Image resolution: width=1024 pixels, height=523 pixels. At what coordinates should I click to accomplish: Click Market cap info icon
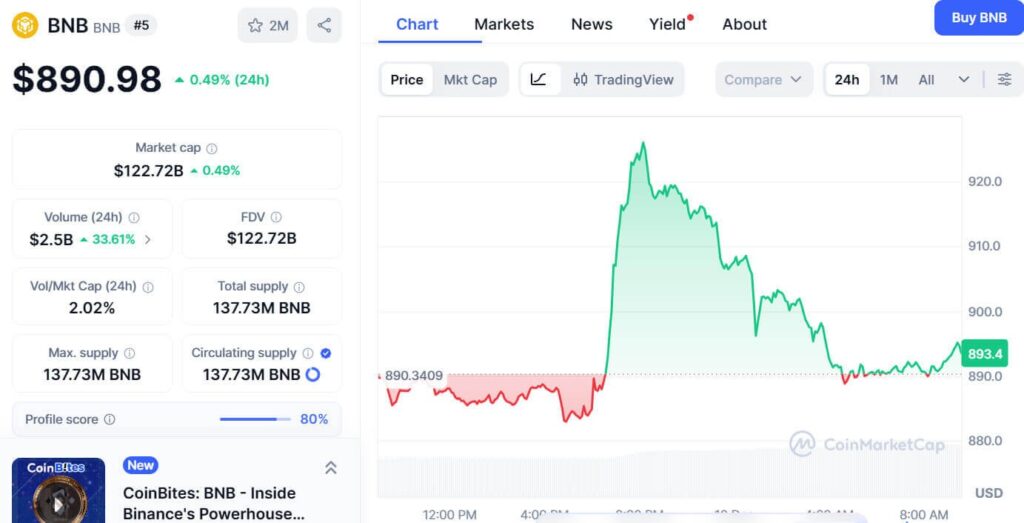pos(212,148)
